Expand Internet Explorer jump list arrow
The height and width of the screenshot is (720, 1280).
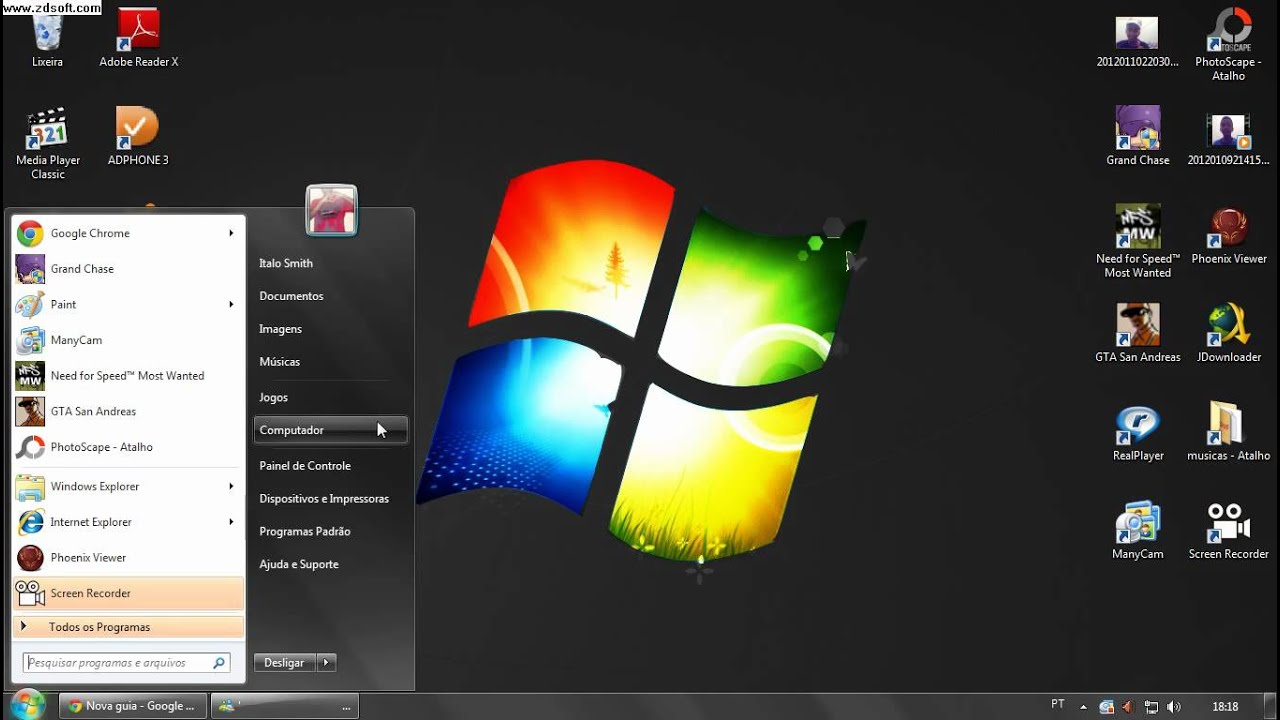(231, 522)
